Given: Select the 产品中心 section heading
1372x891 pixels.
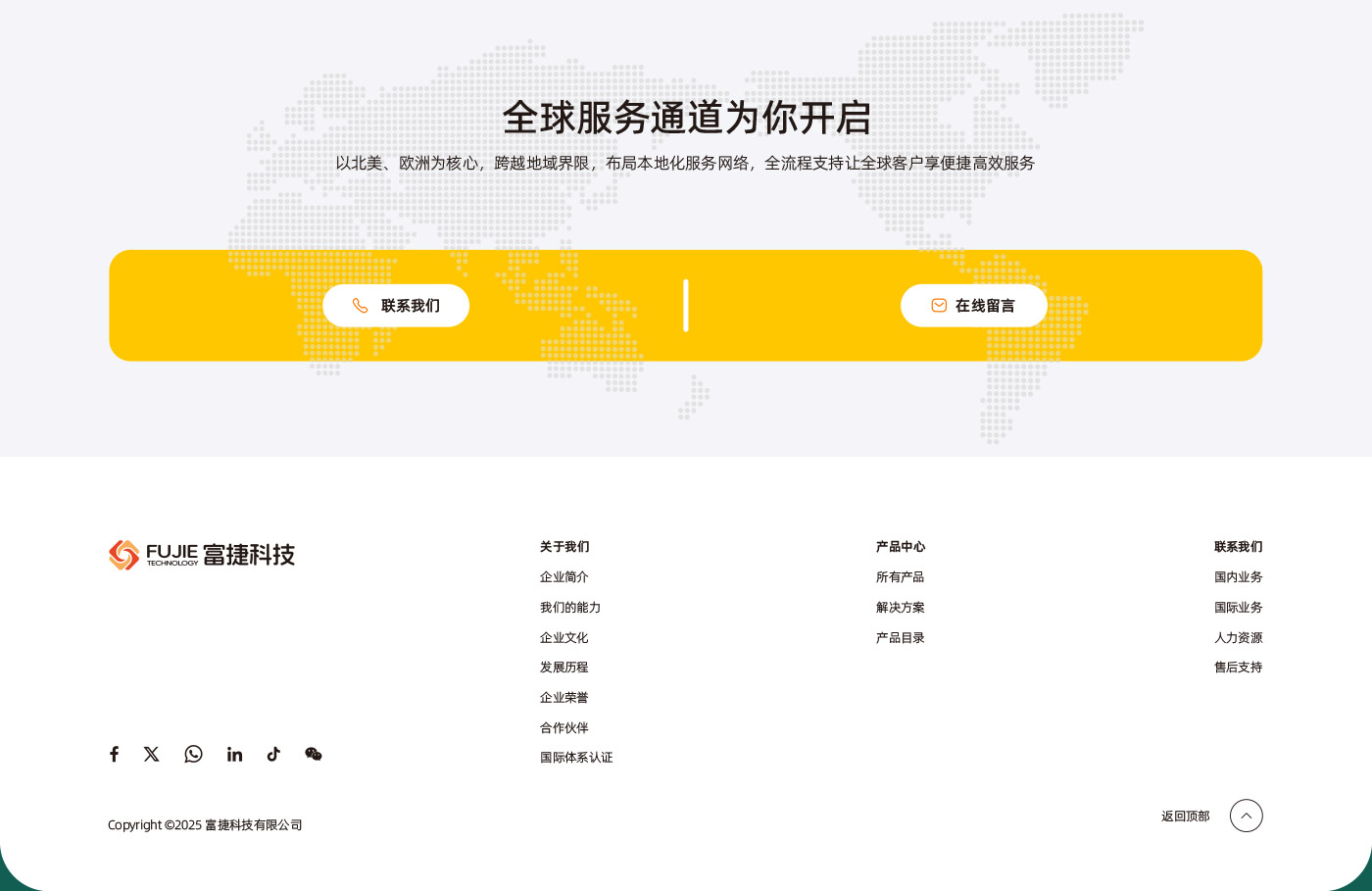Looking at the screenshot, I should [900, 547].
